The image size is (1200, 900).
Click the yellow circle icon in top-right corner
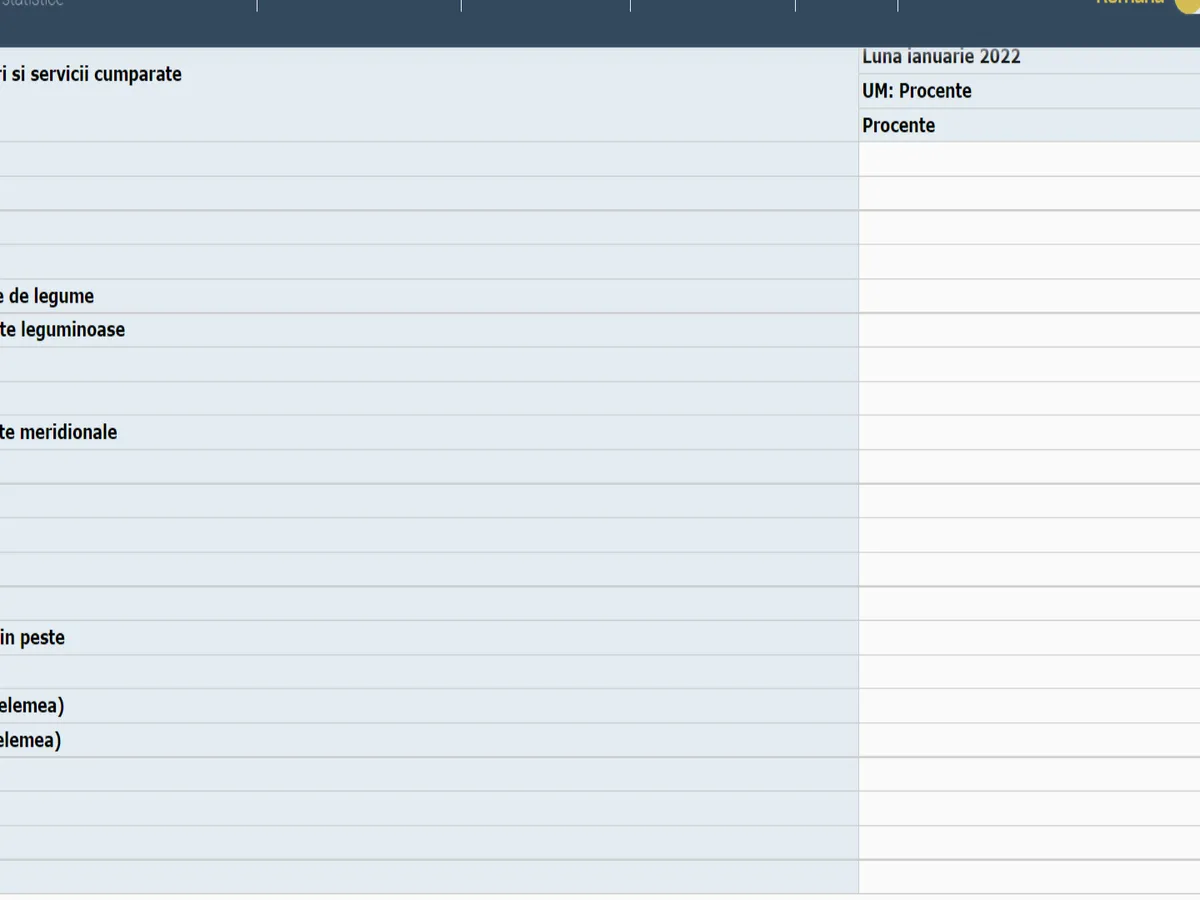click(x=1188, y=4)
